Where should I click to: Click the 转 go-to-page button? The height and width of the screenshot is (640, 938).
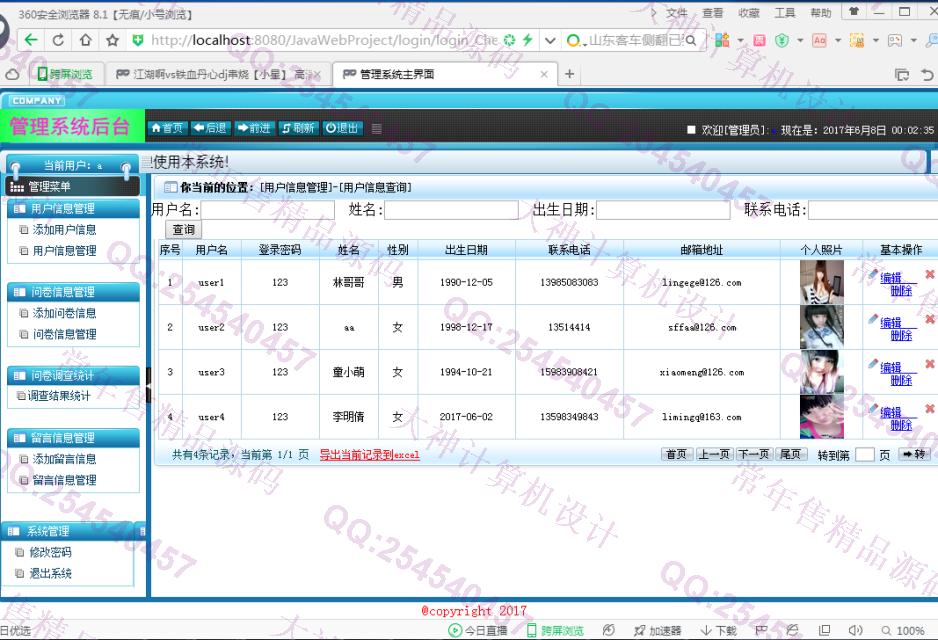click(914, 455)
